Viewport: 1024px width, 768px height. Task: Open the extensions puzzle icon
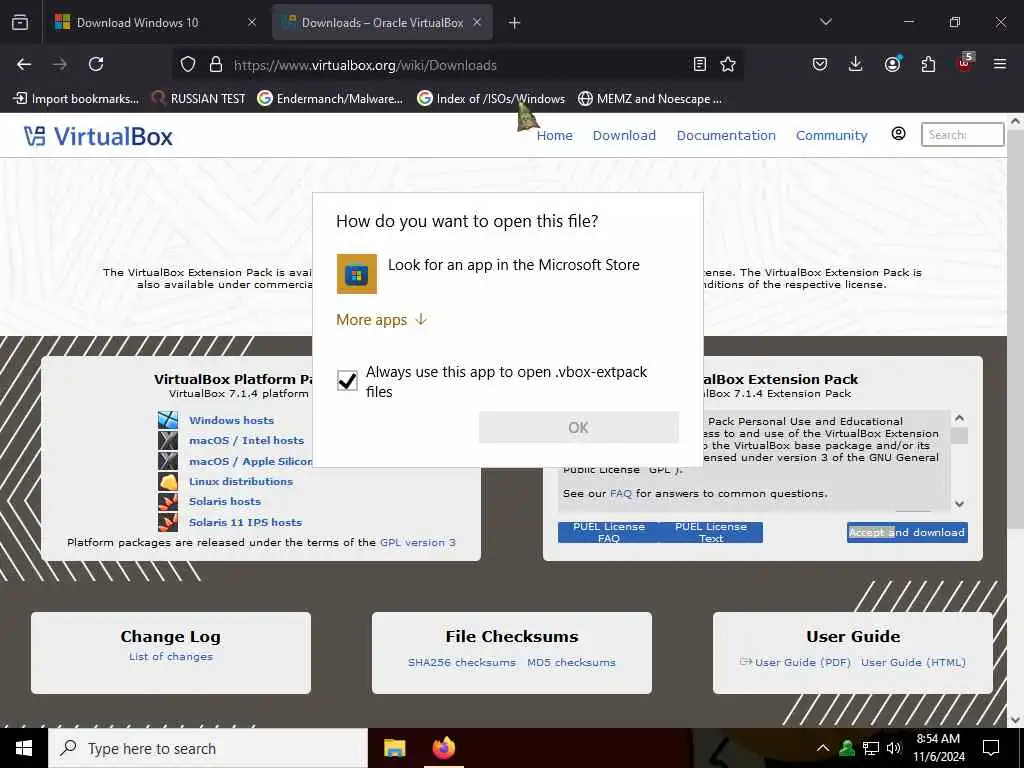[x=928, y=64]
